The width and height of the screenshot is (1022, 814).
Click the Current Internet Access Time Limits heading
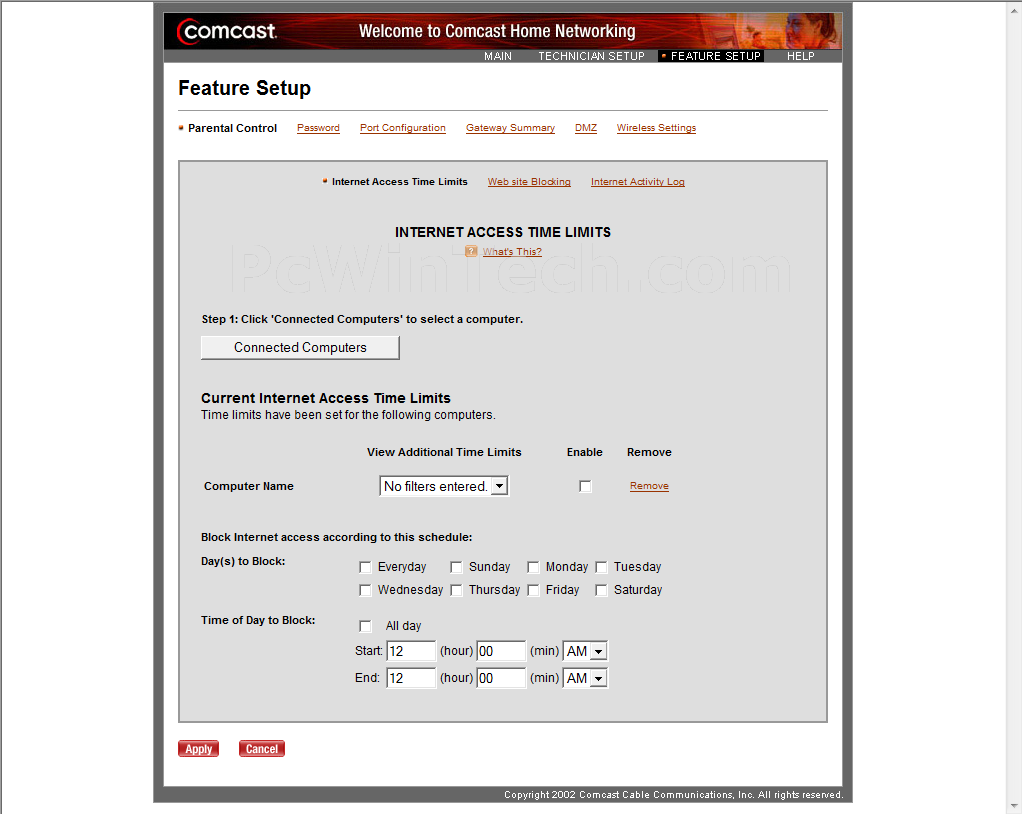326,398
